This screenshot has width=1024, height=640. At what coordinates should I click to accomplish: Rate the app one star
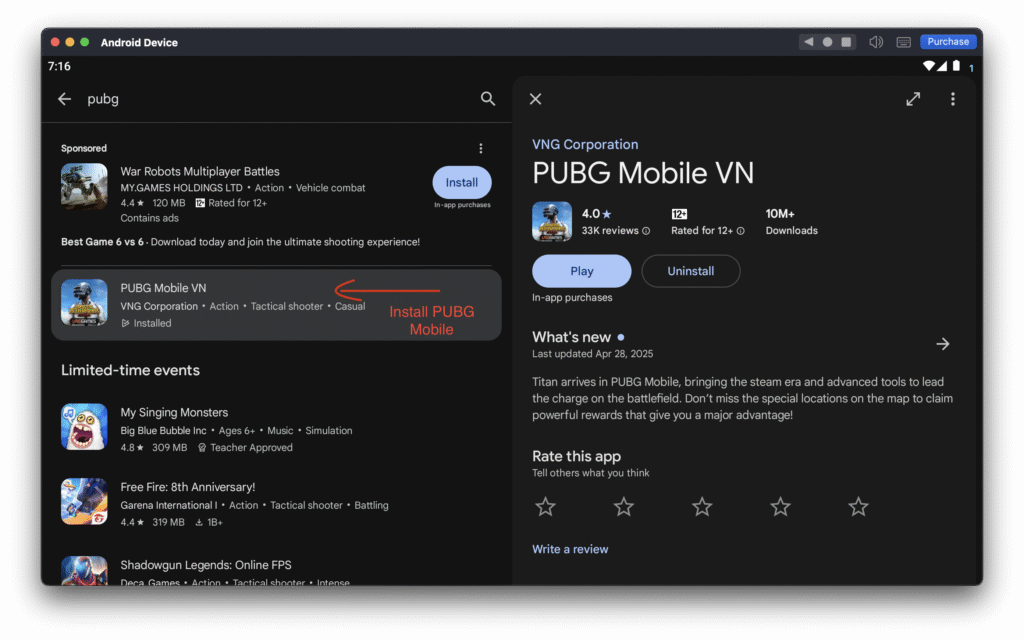pyautogui.click(x=545, y=507)
